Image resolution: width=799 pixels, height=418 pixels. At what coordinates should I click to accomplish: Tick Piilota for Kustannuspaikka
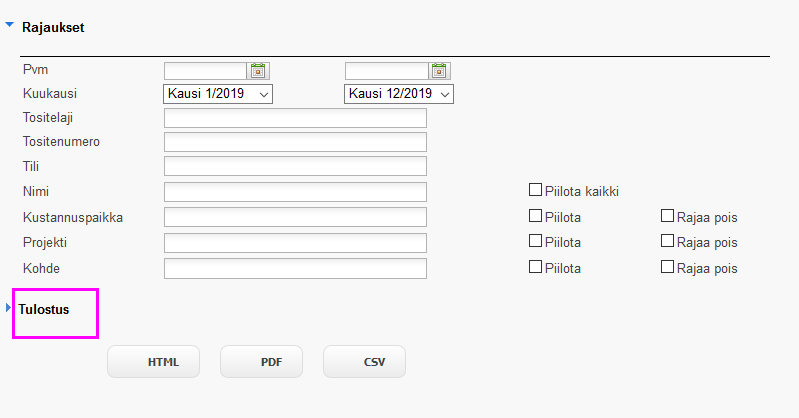click(x=535, y=216)
